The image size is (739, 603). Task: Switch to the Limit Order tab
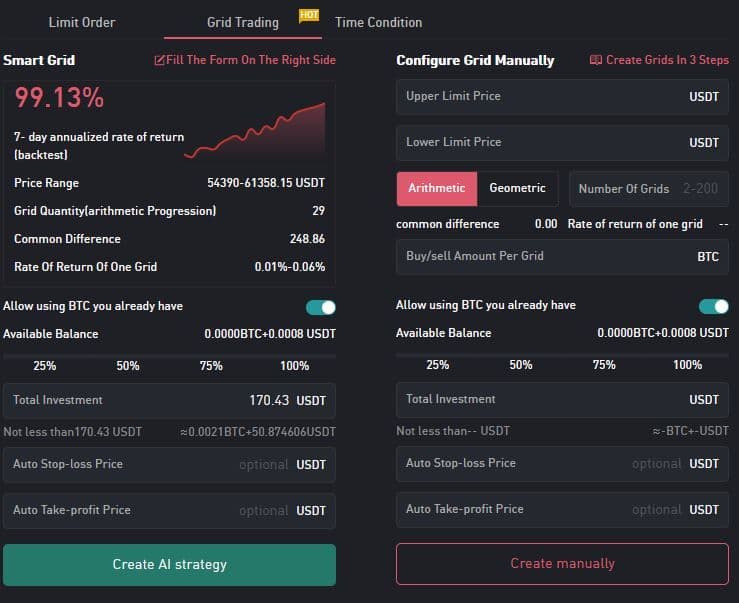pos(82,22)
